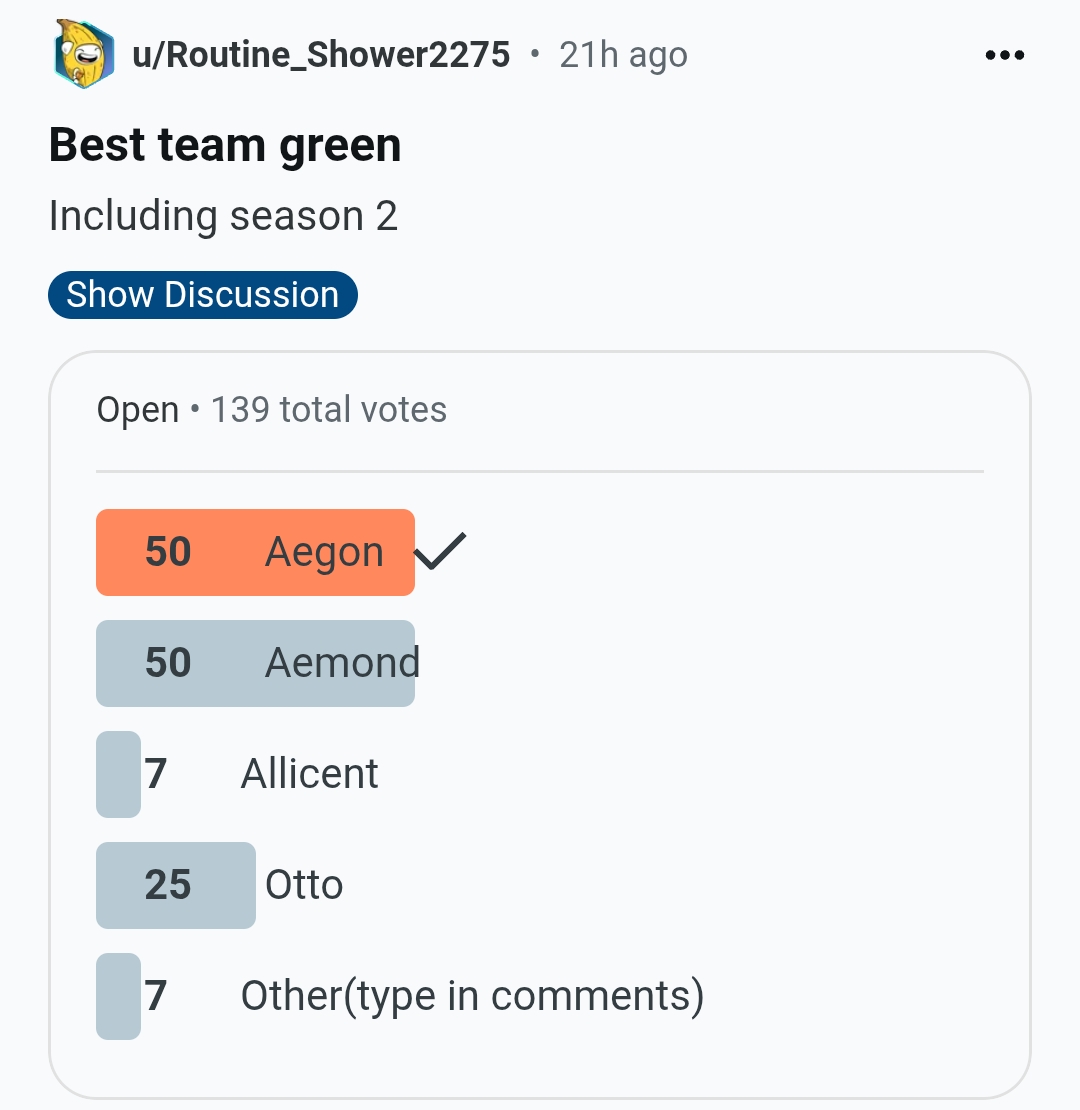Vote for Aemond in the poll
The height and width of the screenshot is (1110, 1080).
[x=342, y=663]
